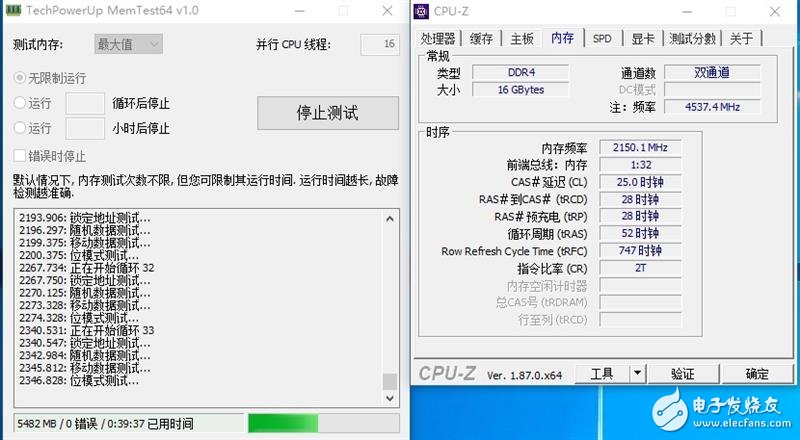Viewport: 800px width, 440px height.
Task: Click the 循环后停止 count input field
Action: 85,104
